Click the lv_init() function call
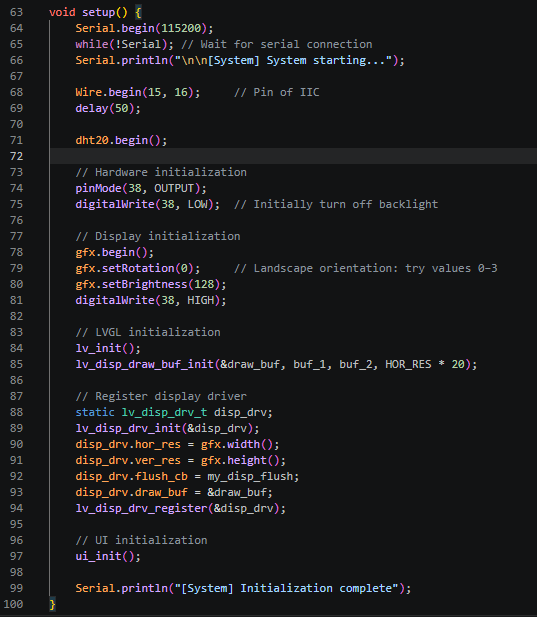The height and width of the screenshot is (617, 537). click(x=108, y=348)
